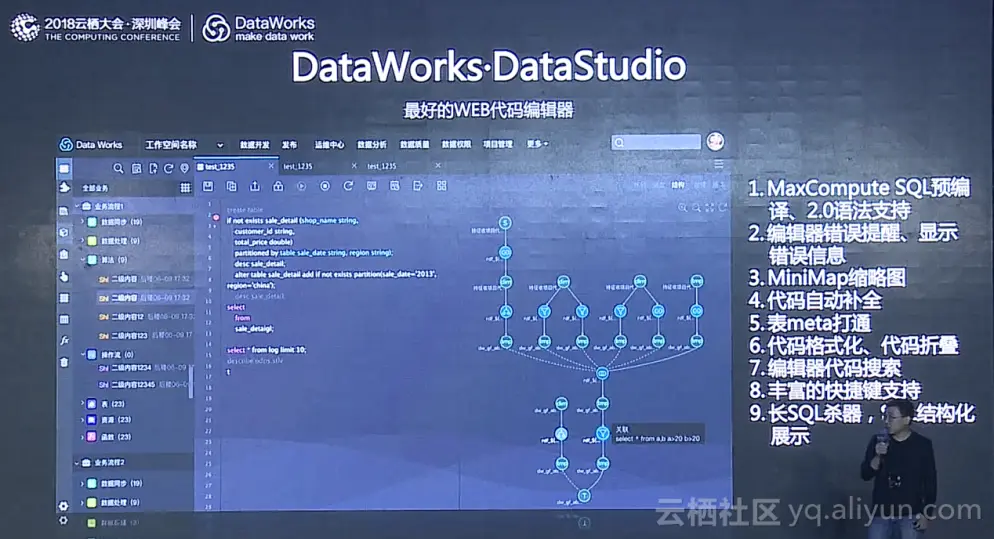The height and width of the screenshot is (539, 994).
Task: Expand 数据处理 (9) under 业务流程1
Action: 82,241
